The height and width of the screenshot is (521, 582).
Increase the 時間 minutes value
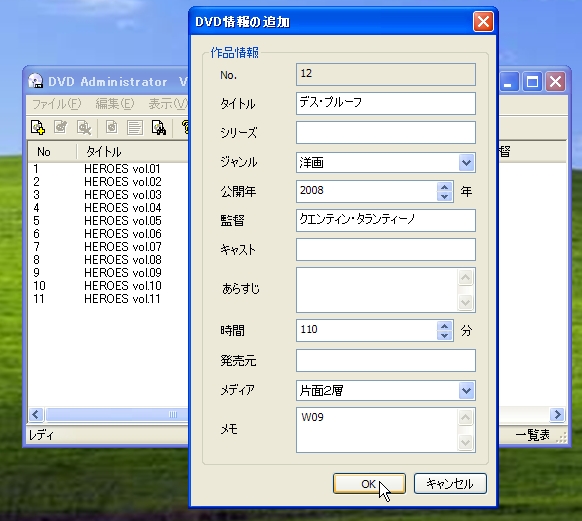point(444,326)
